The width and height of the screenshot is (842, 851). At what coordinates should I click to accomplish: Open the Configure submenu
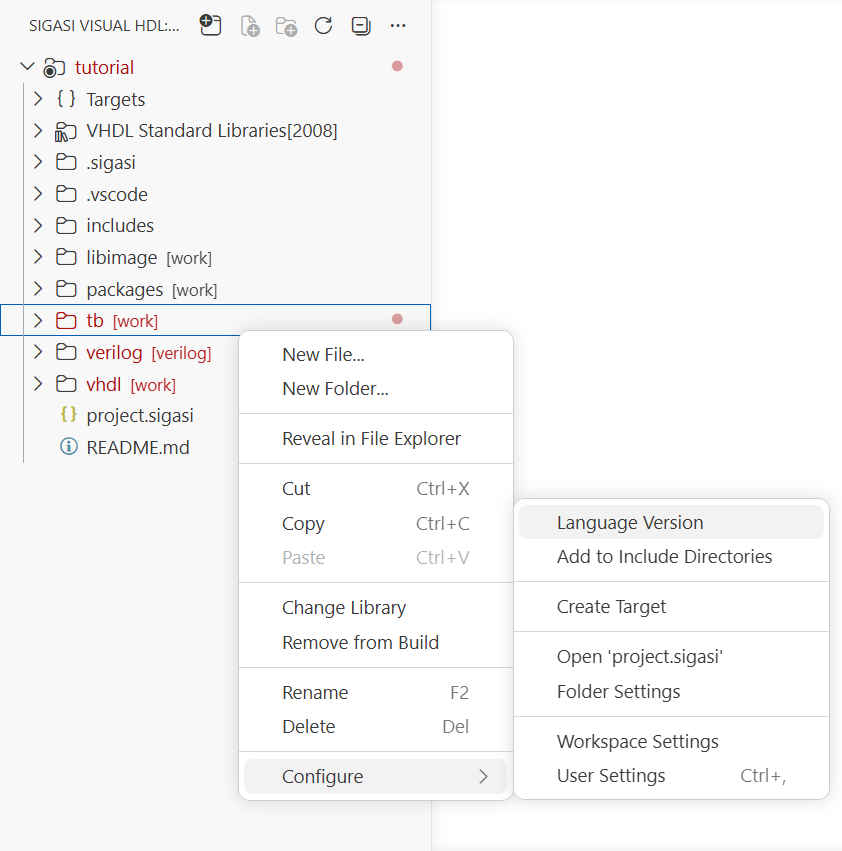376,777
